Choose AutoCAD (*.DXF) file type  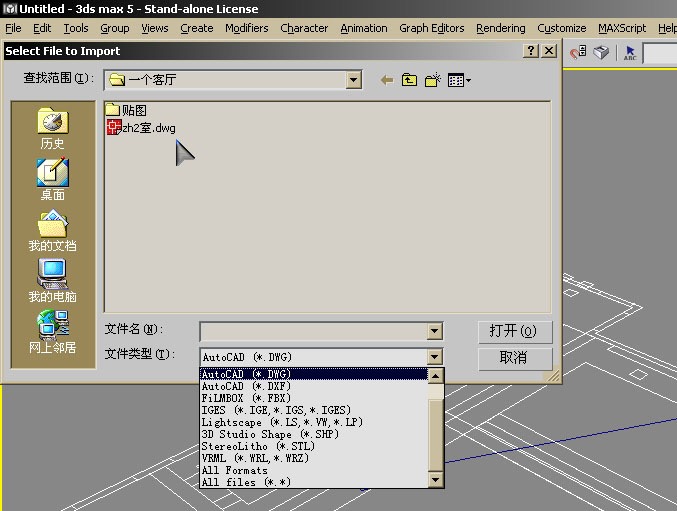[x=314, y=386]
